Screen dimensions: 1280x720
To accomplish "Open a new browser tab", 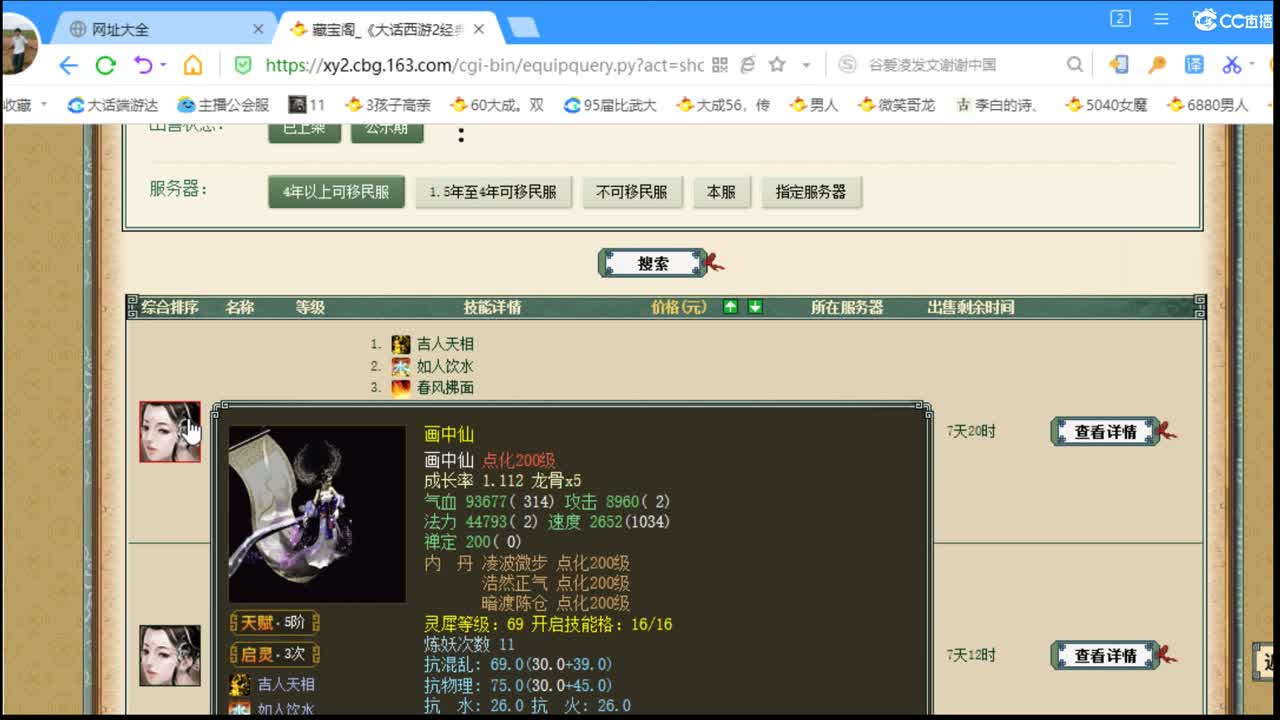I will click(x=523, y=27).
